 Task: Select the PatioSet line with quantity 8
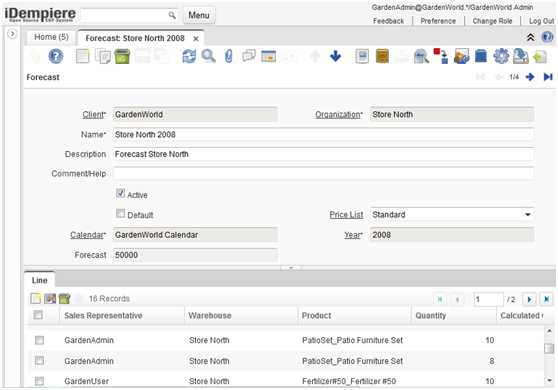coord(39,361)
